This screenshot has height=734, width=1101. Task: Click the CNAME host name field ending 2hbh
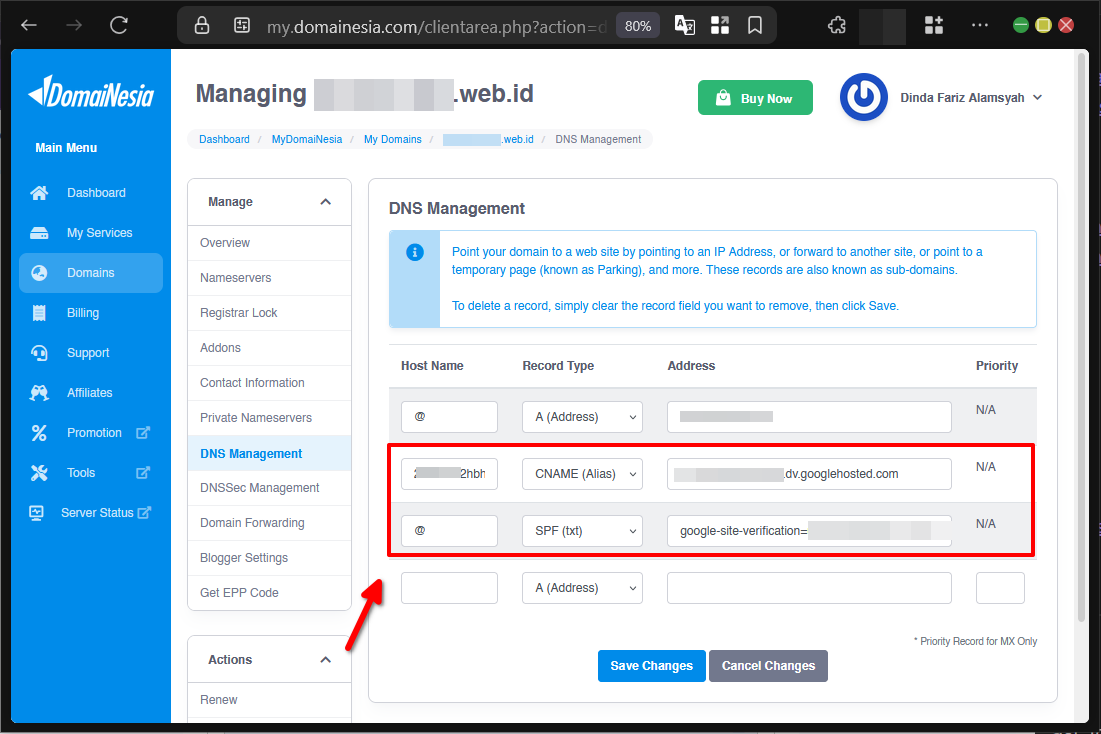click(449, 474)
